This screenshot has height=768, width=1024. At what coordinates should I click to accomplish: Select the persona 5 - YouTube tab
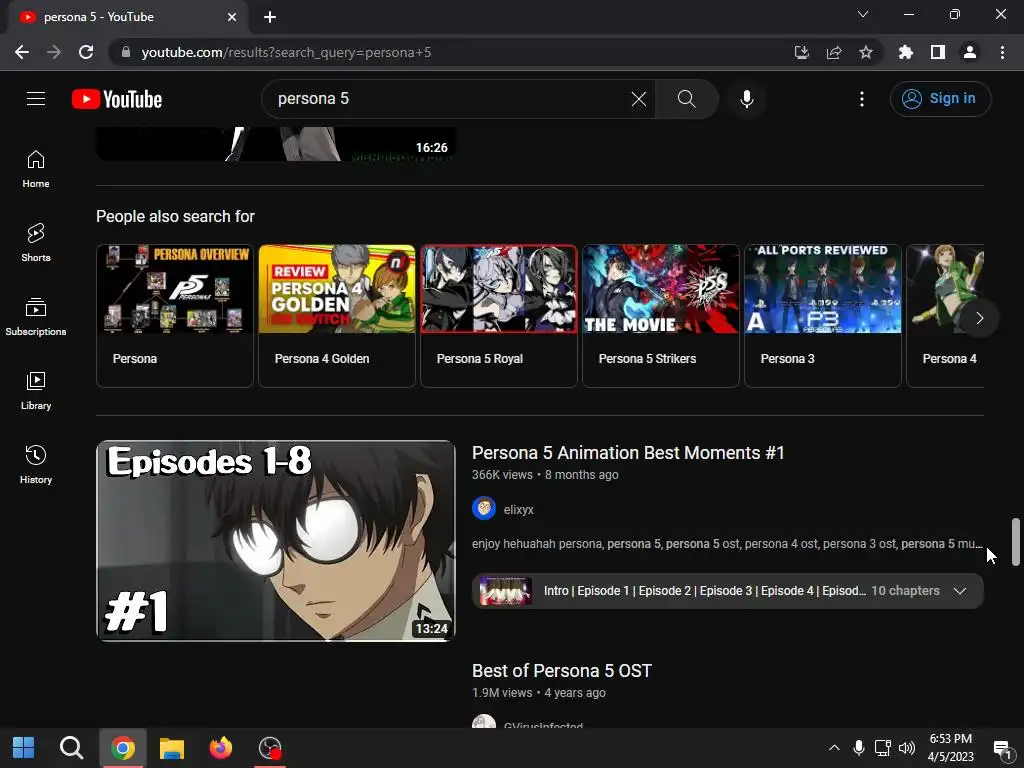point(127,18)
